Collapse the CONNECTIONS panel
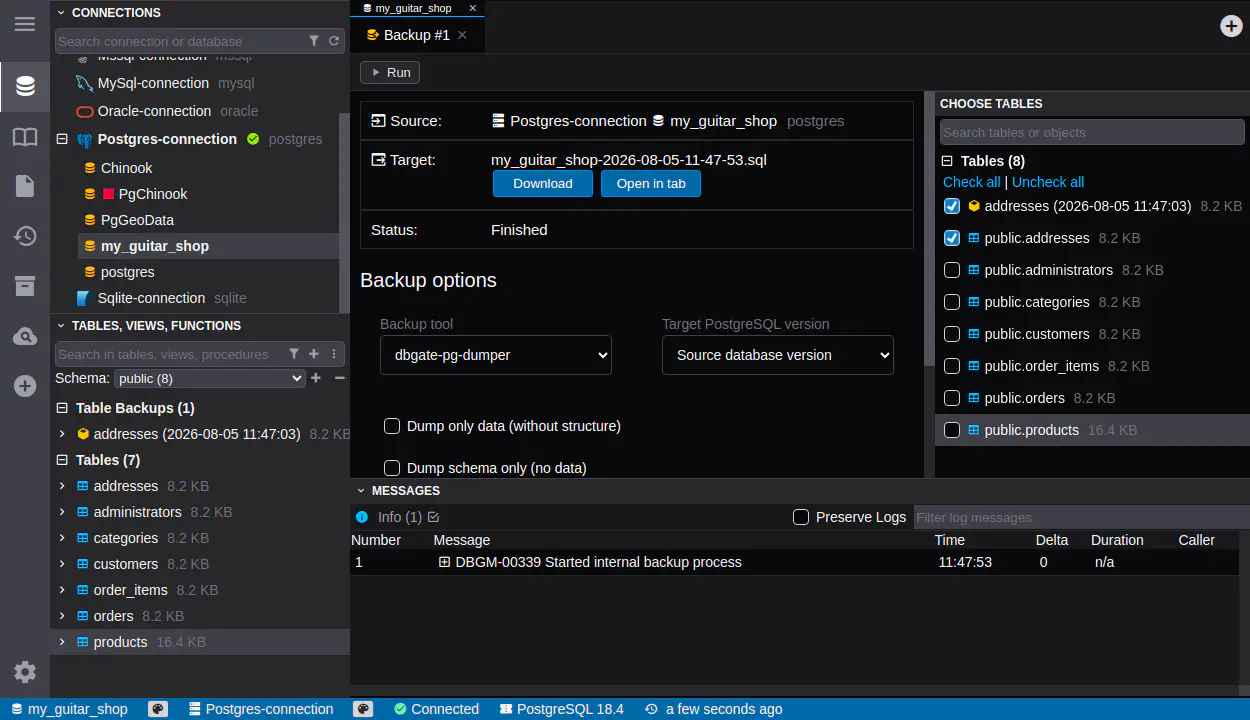 61,13
